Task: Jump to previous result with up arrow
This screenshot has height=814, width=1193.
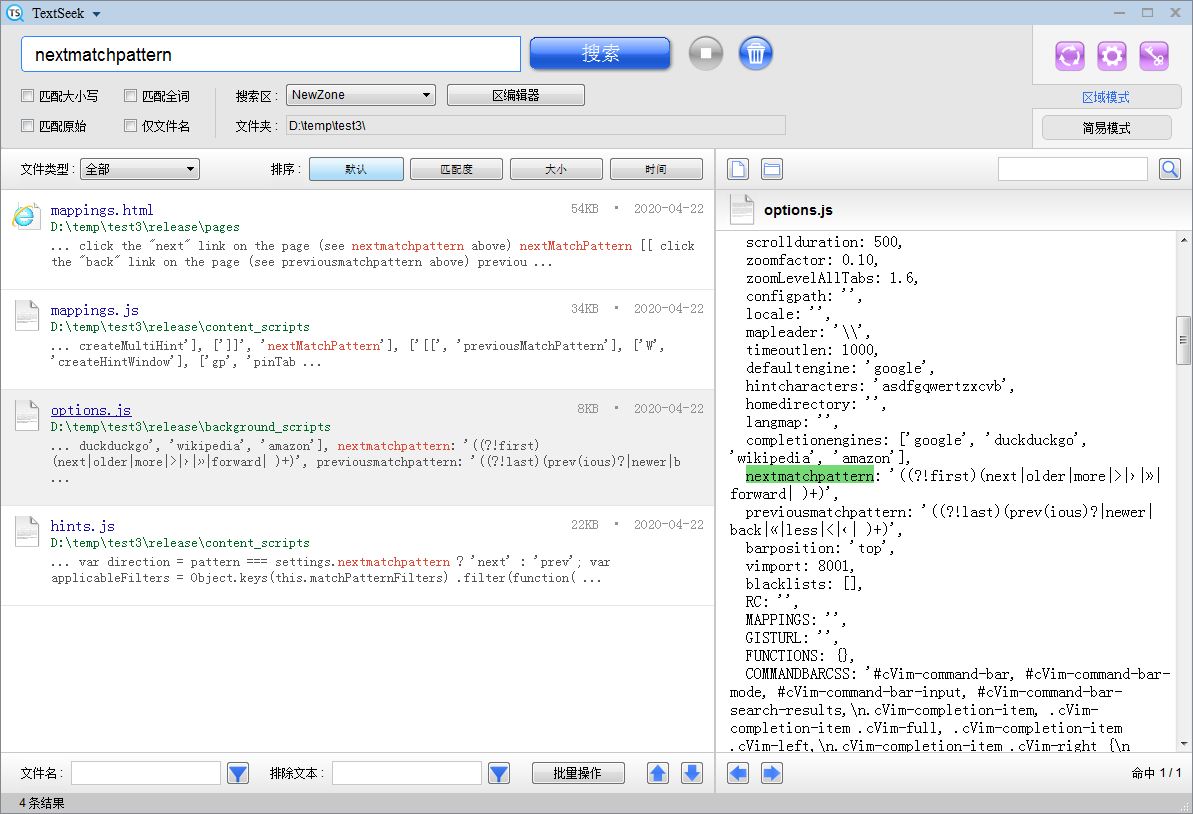Action: coord(658,773)
